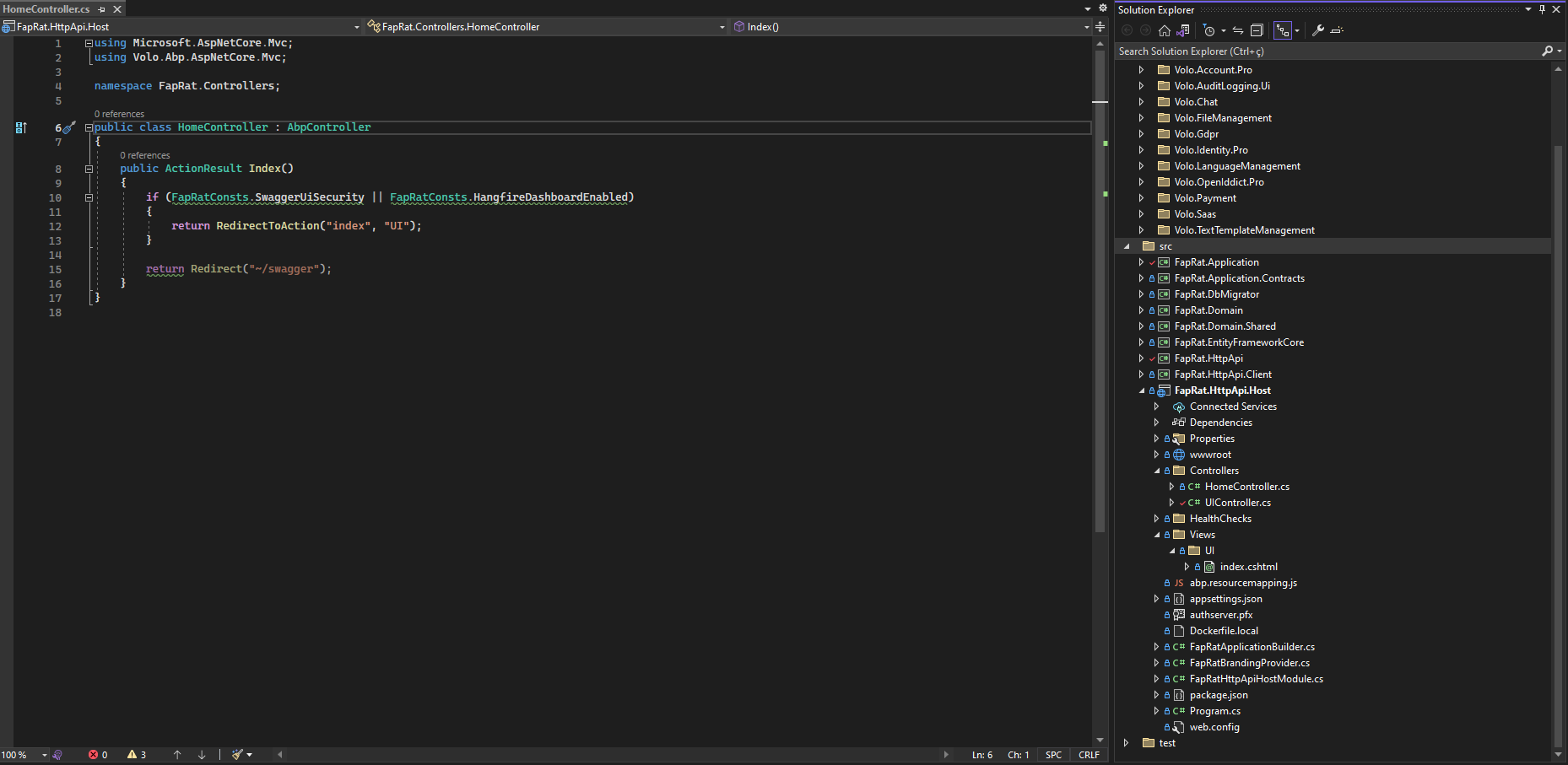
Task: Switch views using the Solution Explorer toolbar icon
Action: pyautogui.click(x=1183, y=30)
